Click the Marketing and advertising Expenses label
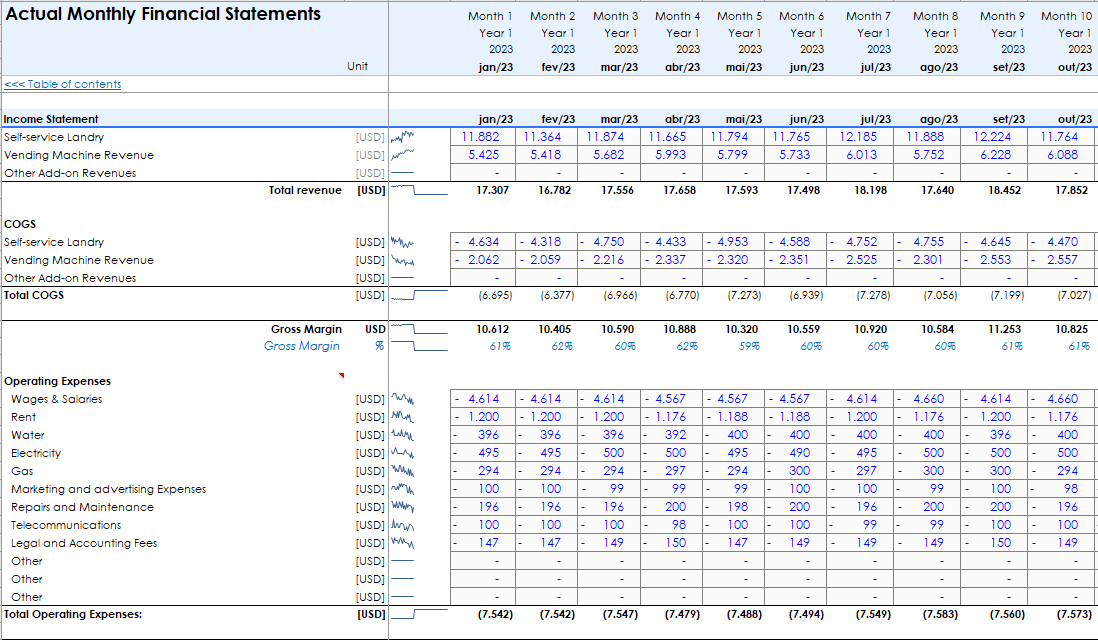Viewport: 1098px width, 640px height. pos(108,489)
